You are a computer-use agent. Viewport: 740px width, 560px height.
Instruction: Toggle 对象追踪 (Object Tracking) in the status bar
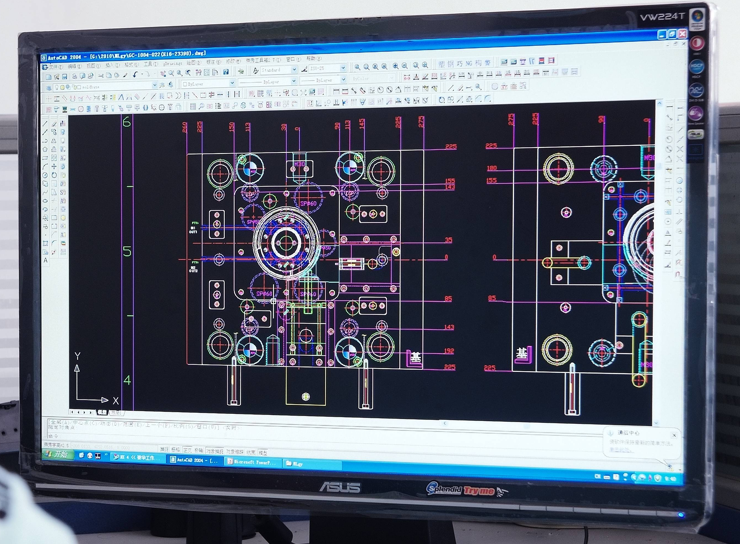point(234,451)
